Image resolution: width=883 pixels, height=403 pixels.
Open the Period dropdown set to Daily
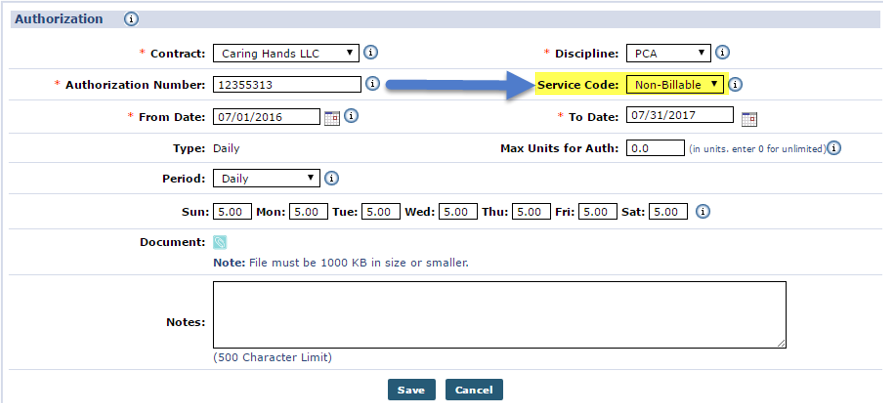point(266,178)
